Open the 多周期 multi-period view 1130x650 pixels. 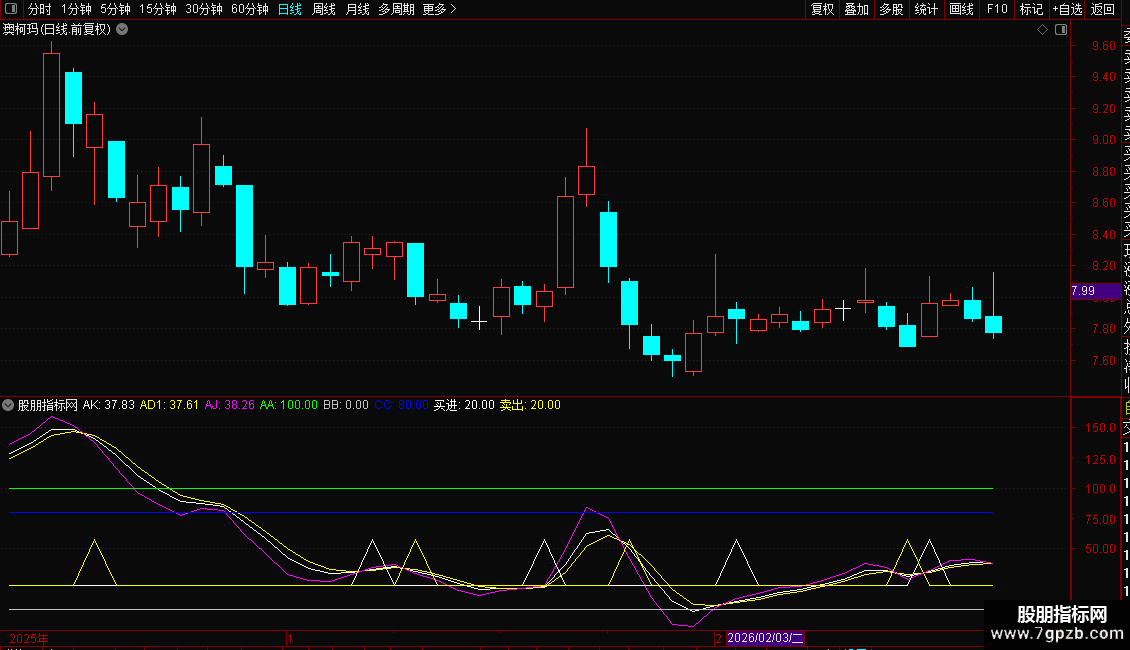point(396,9)
